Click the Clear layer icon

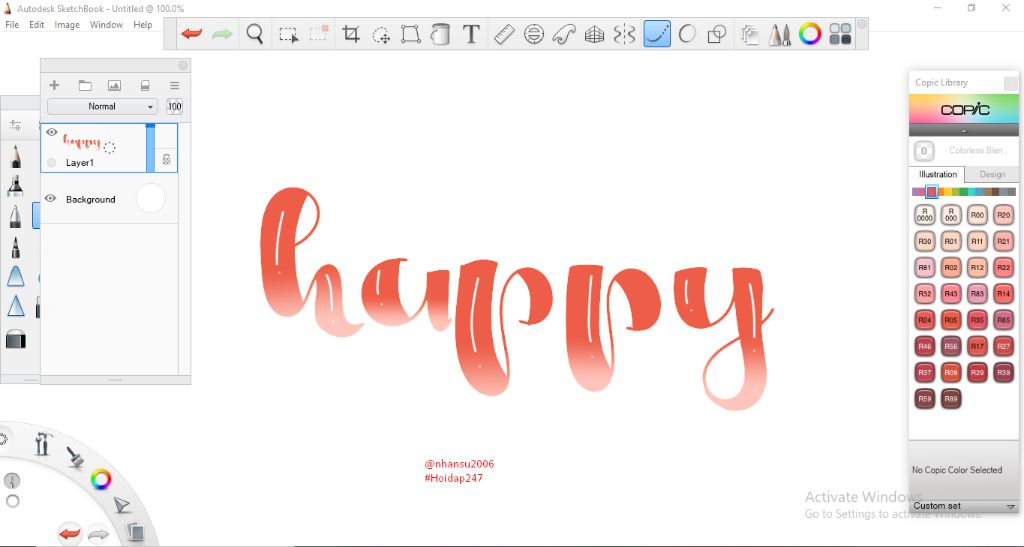click(x=145, y=86)
